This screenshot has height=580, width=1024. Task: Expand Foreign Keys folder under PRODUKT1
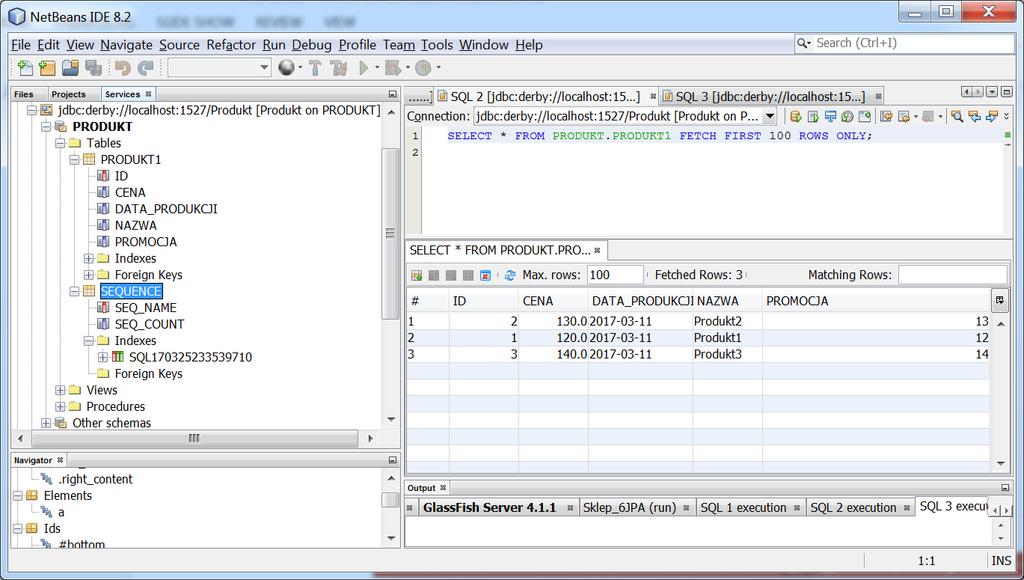pyautogui.click(x=89, y=275)
